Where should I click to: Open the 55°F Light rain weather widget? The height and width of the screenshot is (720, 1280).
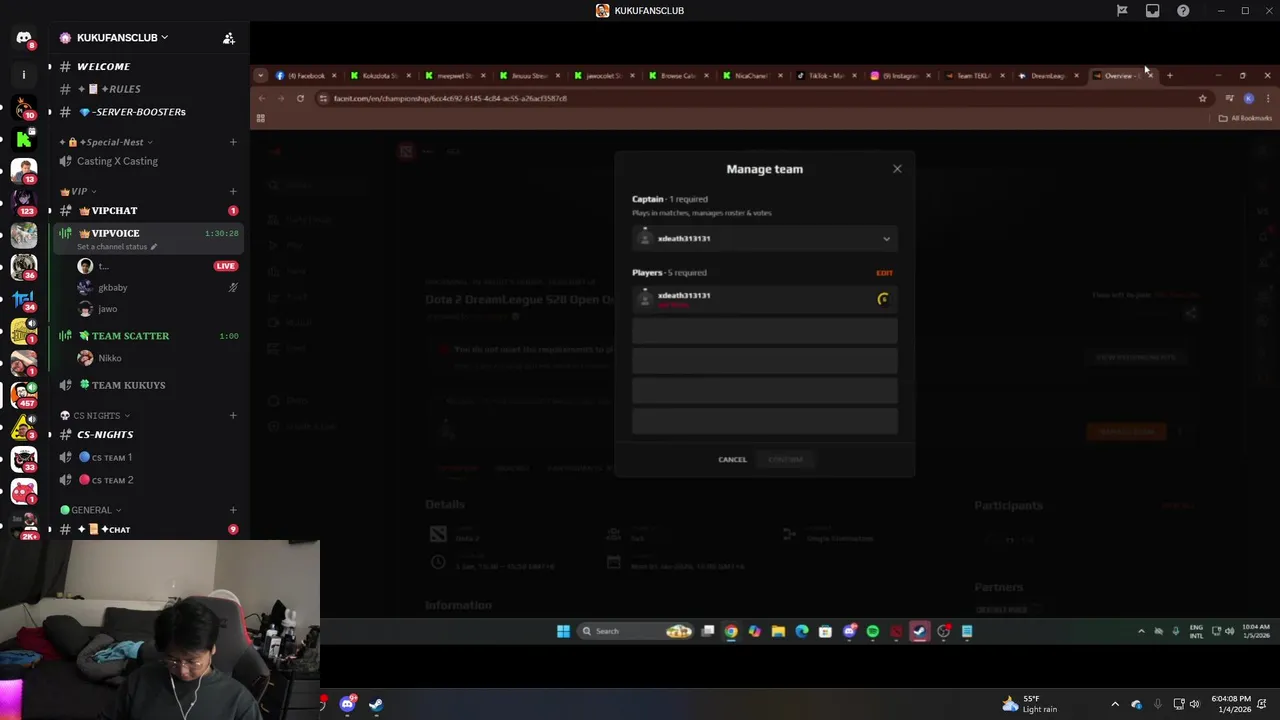(x=1030, y=705)
